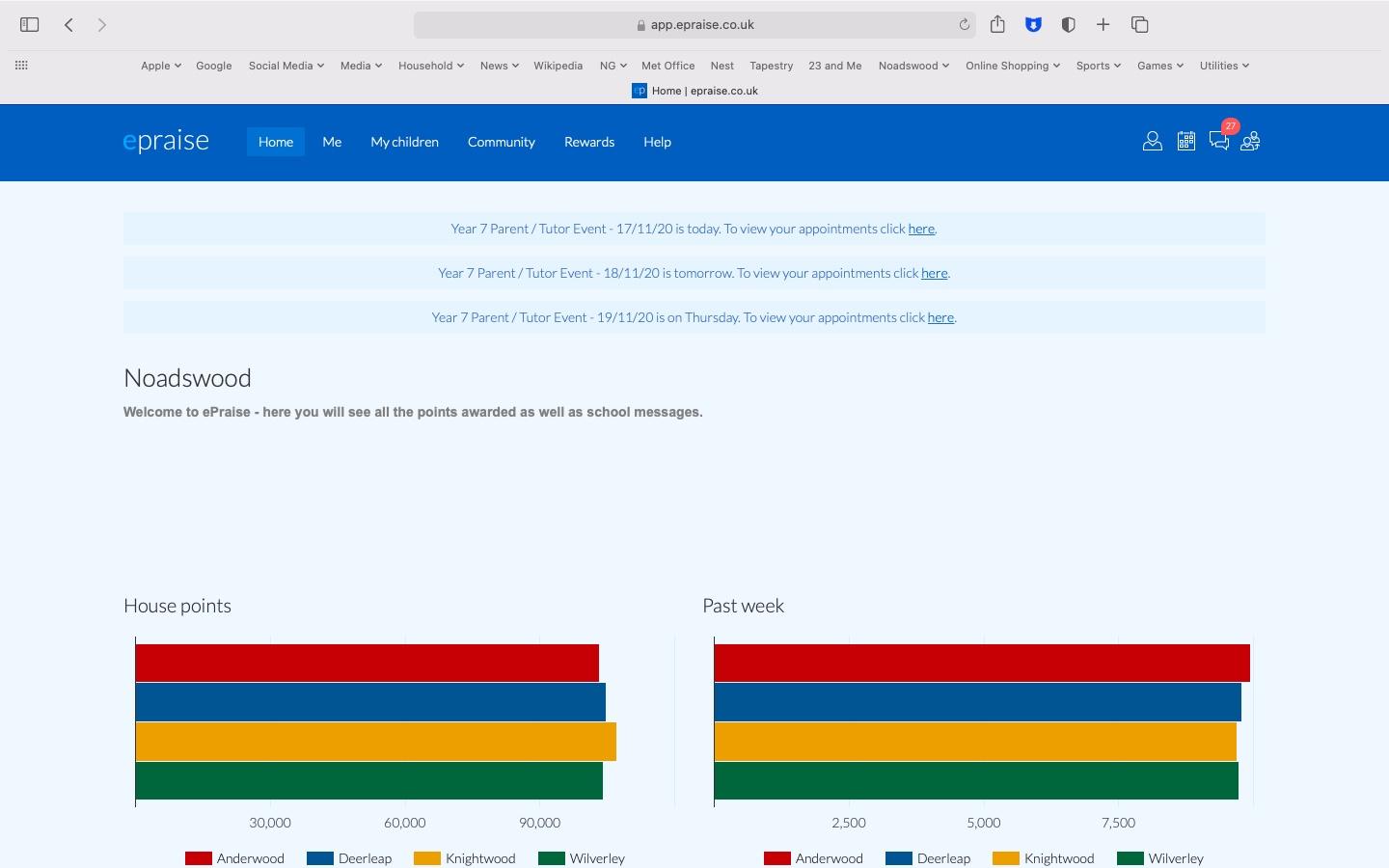1389x868 pixels.
Task: Open the privacy report shield icon
Action: (x=1068, y=24)
